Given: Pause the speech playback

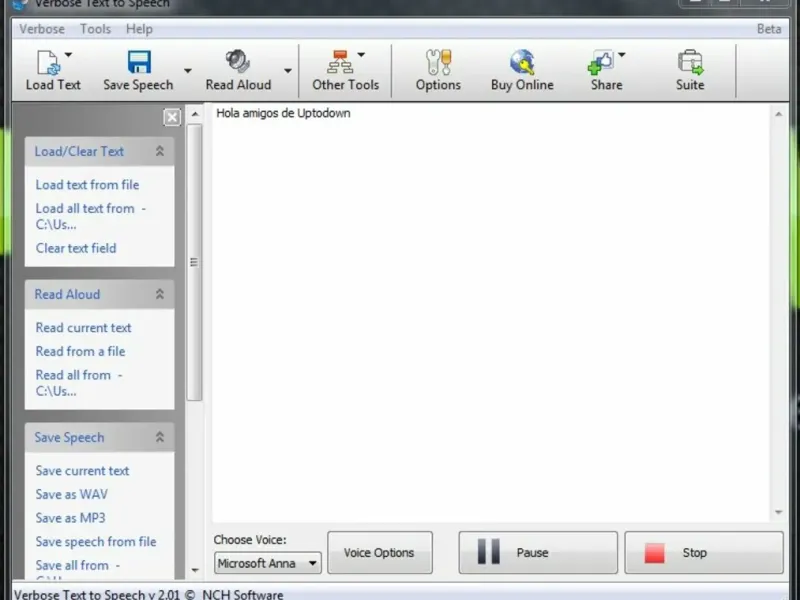Looking at the screenshot, I should click(537, 553).
